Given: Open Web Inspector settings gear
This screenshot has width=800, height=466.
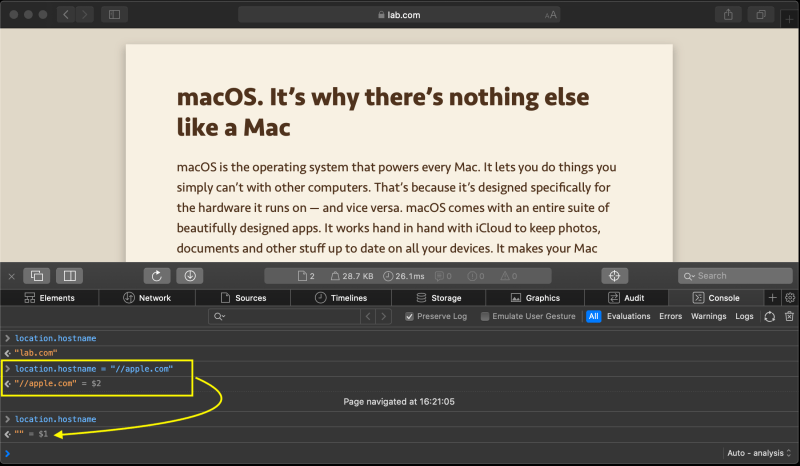Looking at the screenshot, I should [x=790, y=298].
